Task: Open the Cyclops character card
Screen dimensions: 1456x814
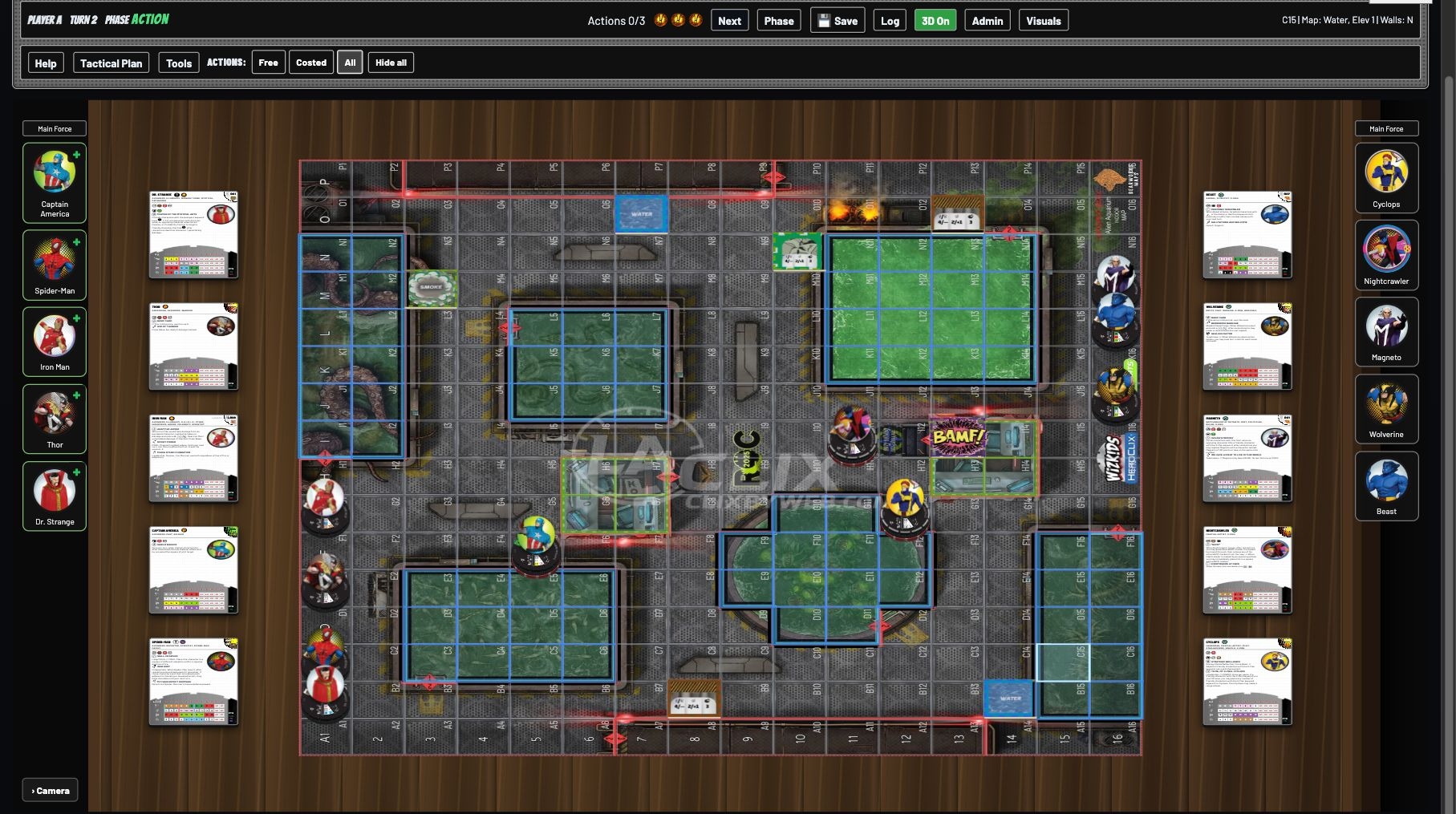Action: [x=1247, y=682]
